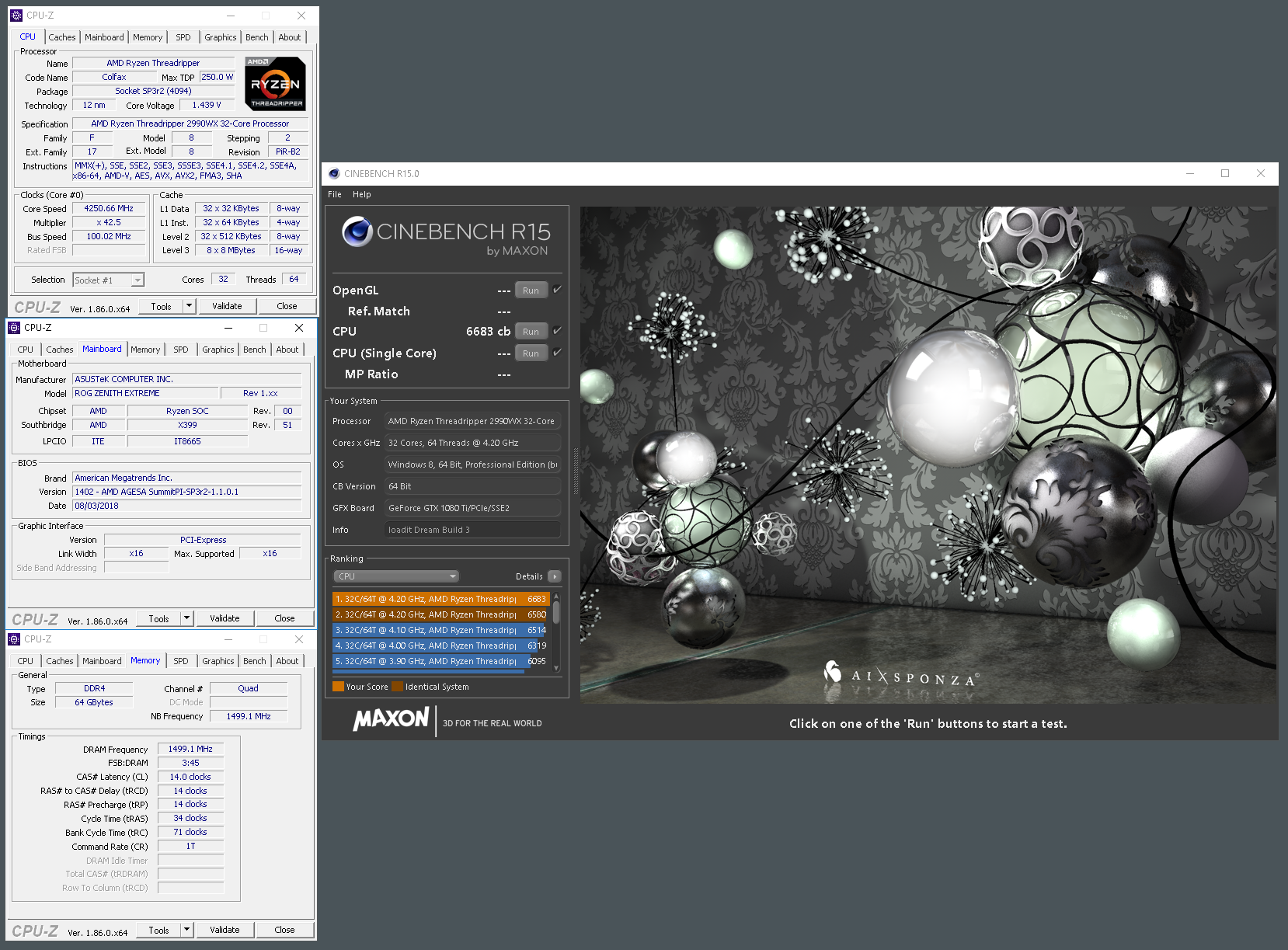Click the GFX Board GeForce GTX 1080 Ti field

tap(472, 508)
